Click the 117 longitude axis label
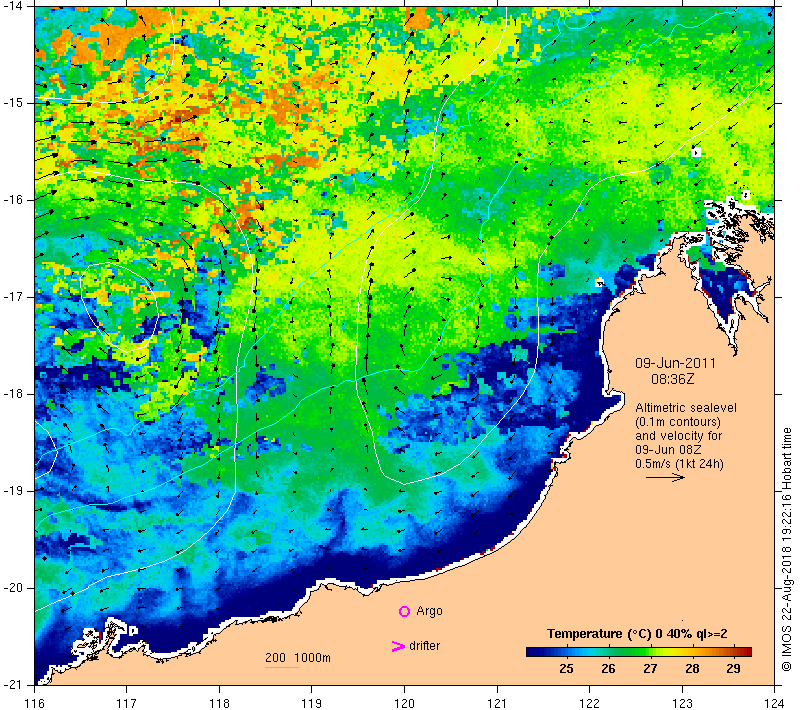Image resolution: width=800 pixels, height=710 pixels. (127, 703)
